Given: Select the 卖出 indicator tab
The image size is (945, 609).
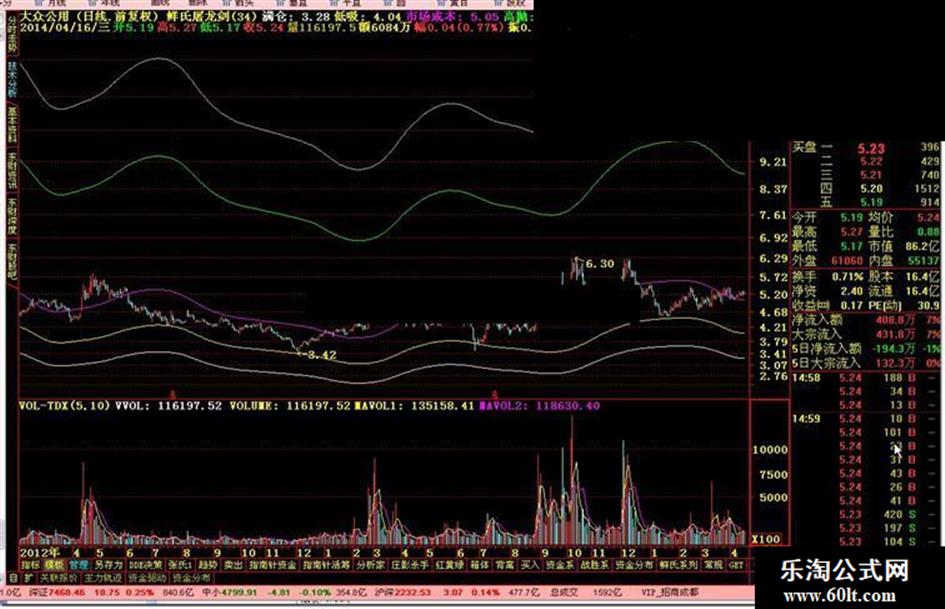Looking at the screenshot, I should point(233,565).
